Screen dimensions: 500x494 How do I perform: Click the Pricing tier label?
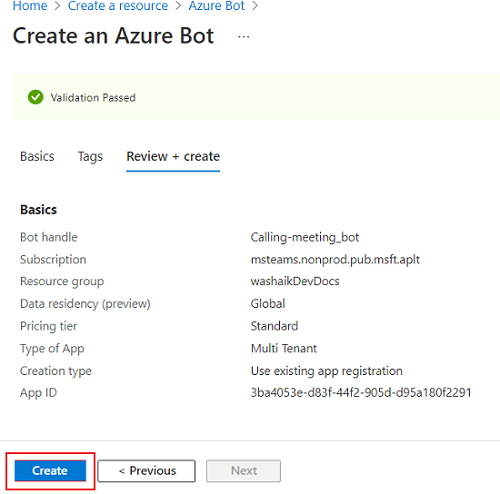click(49, 326)
